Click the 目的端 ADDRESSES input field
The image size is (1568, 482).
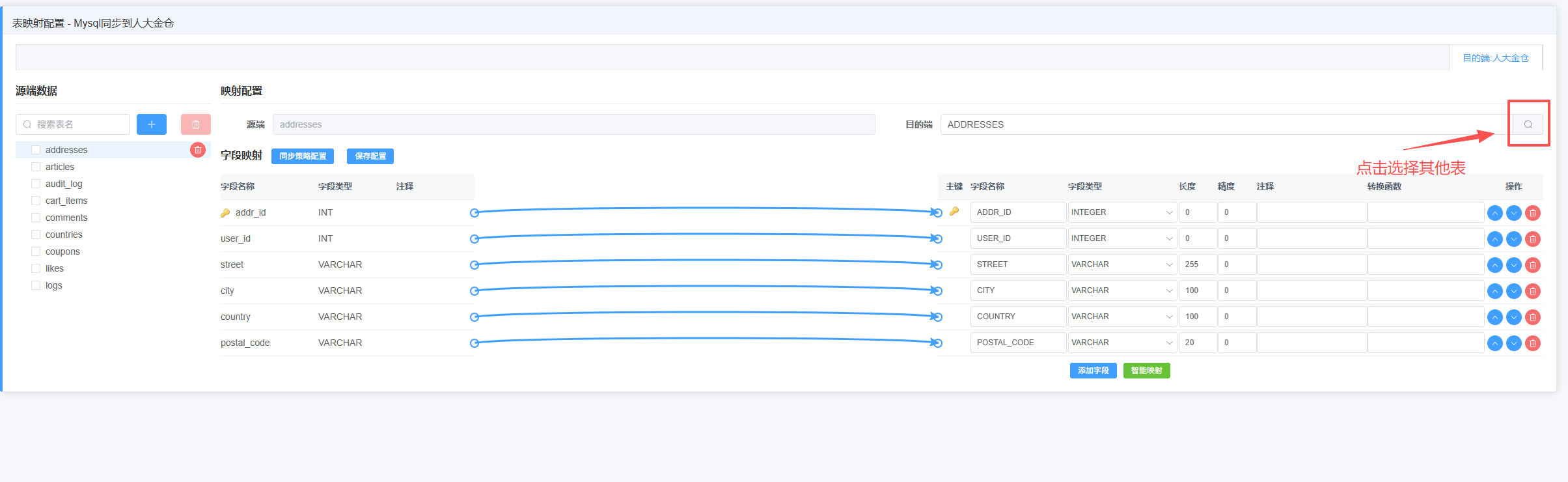pyautogui.click(x=1227, y=124)
